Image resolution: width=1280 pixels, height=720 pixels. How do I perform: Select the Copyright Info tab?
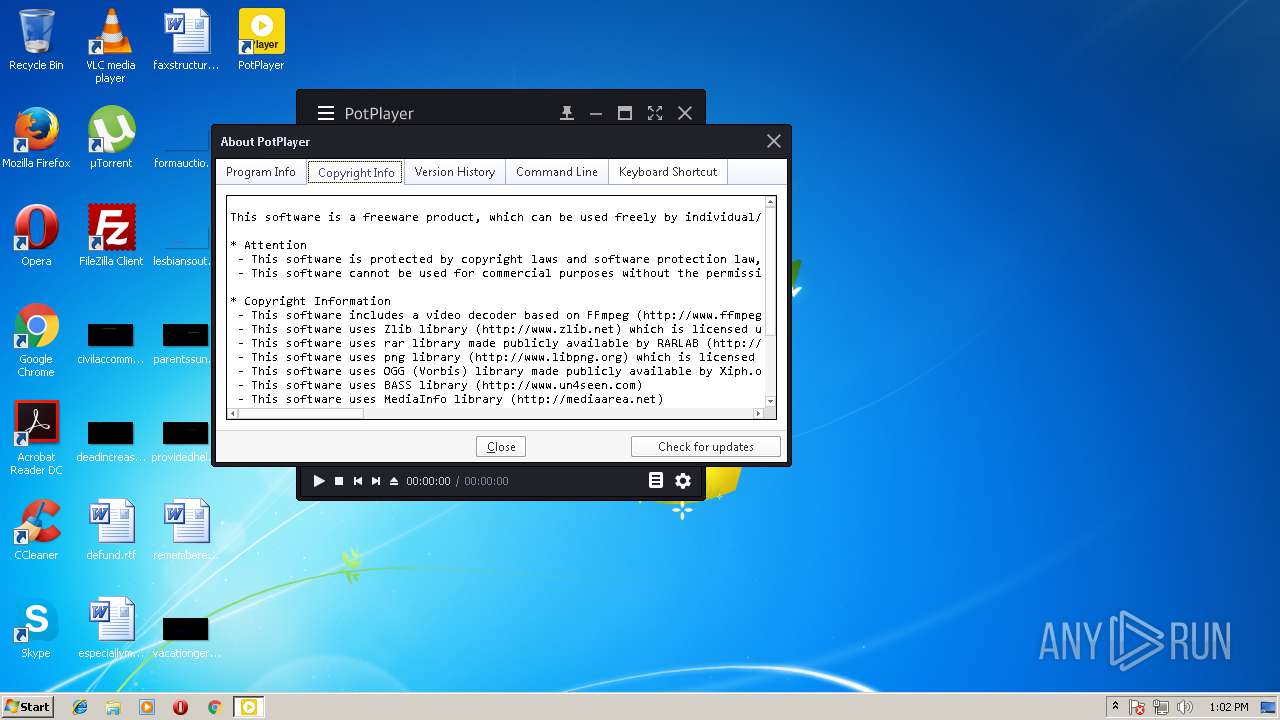click(356, 172)
